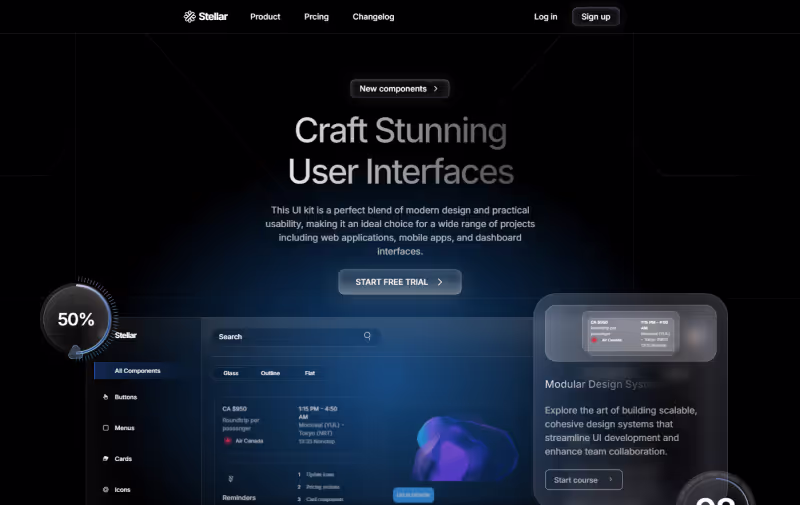Viewport: 800px width, 505px height.
Task: Click the icon above Reminders
Action: click(x=231, y=478)
